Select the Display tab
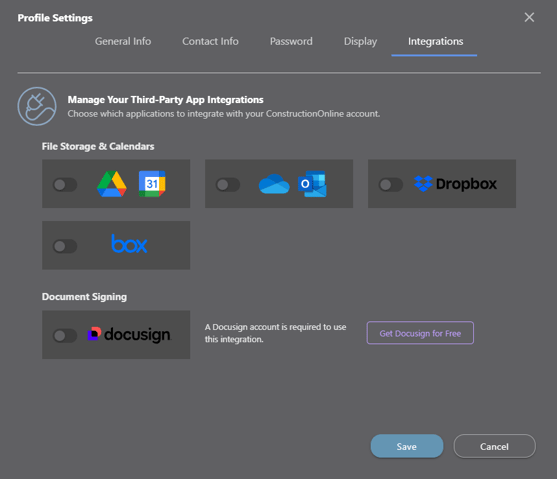The width and height of the screenshot is (557, 479). pos(360,42)
